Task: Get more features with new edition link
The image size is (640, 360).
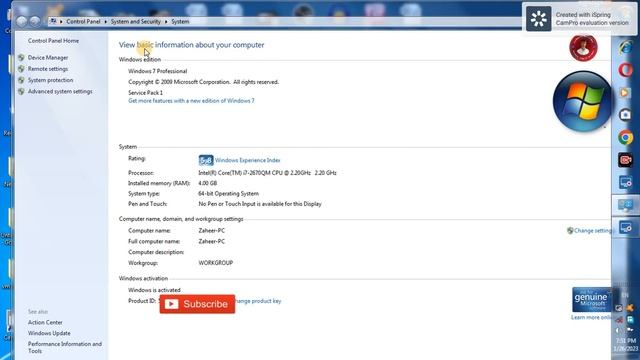Action: click(191, 101)
